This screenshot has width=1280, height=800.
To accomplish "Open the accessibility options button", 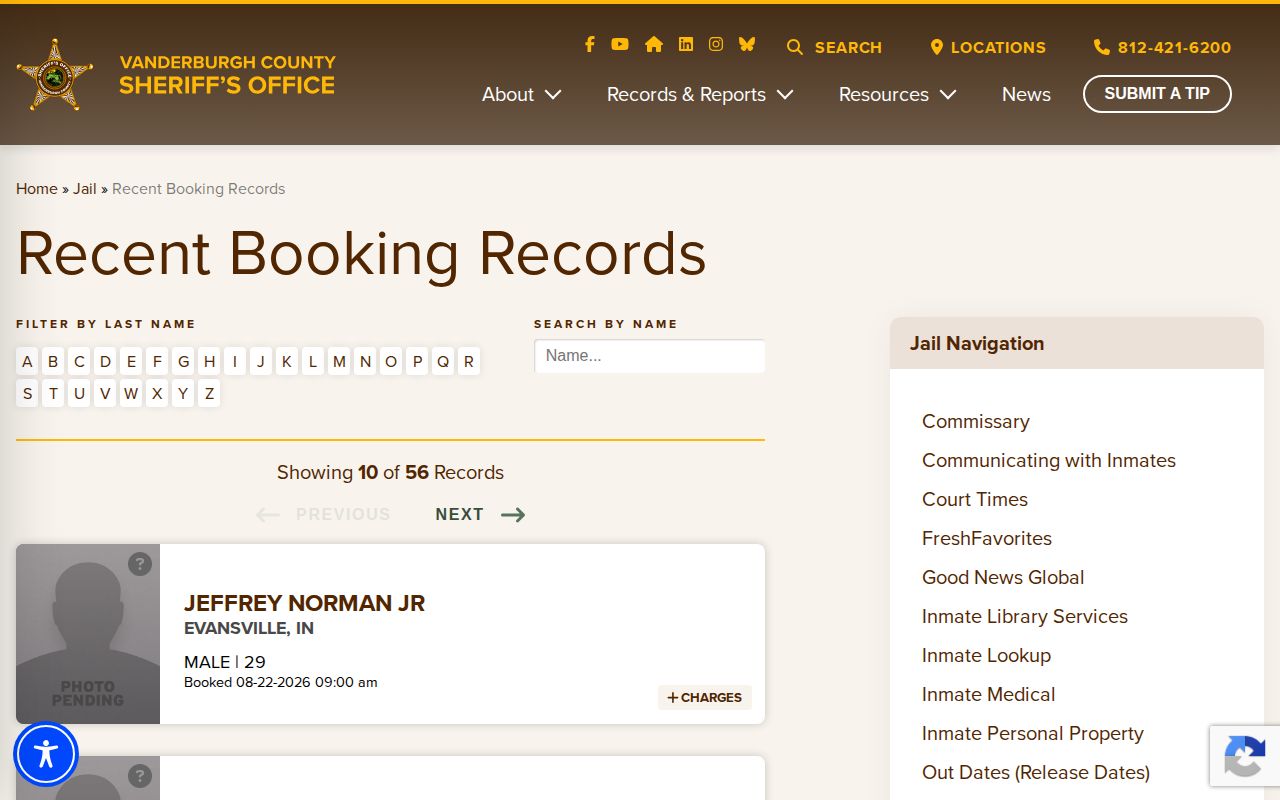I will coord(46,754).
